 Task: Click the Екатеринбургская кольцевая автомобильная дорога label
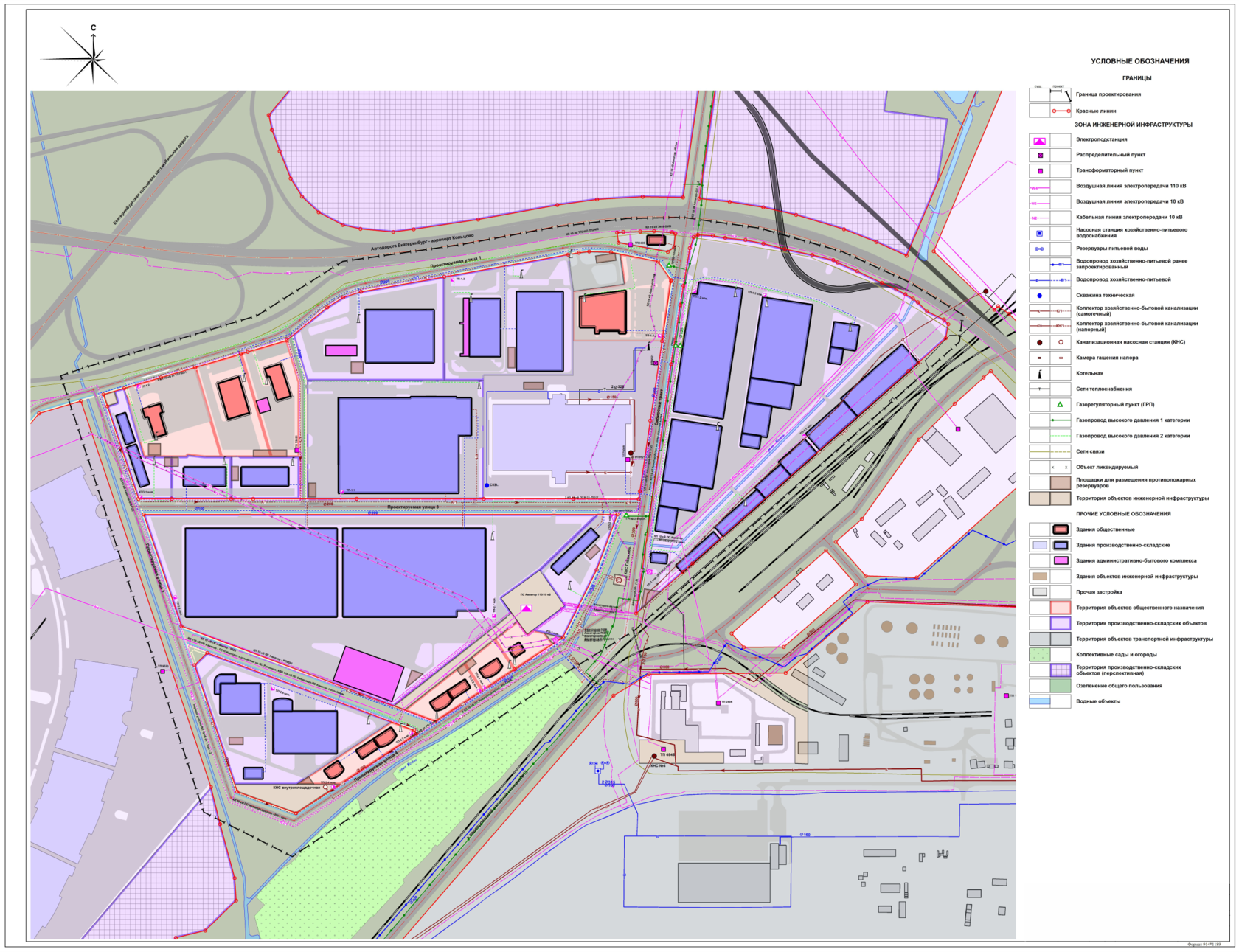151,180
